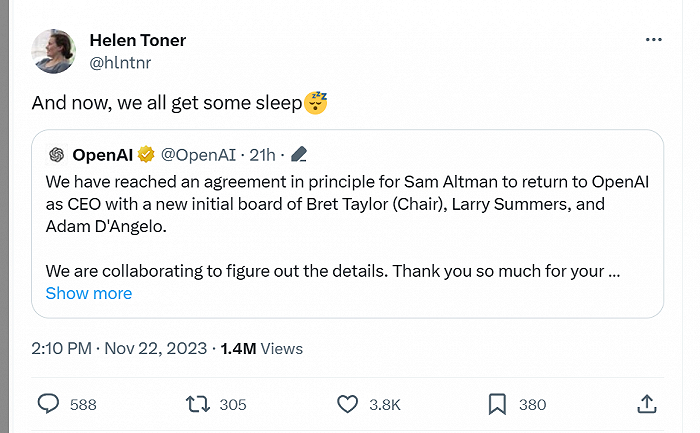Click Helen Toner's profile picture
The image size is (700, 433).
coord(54,51)
